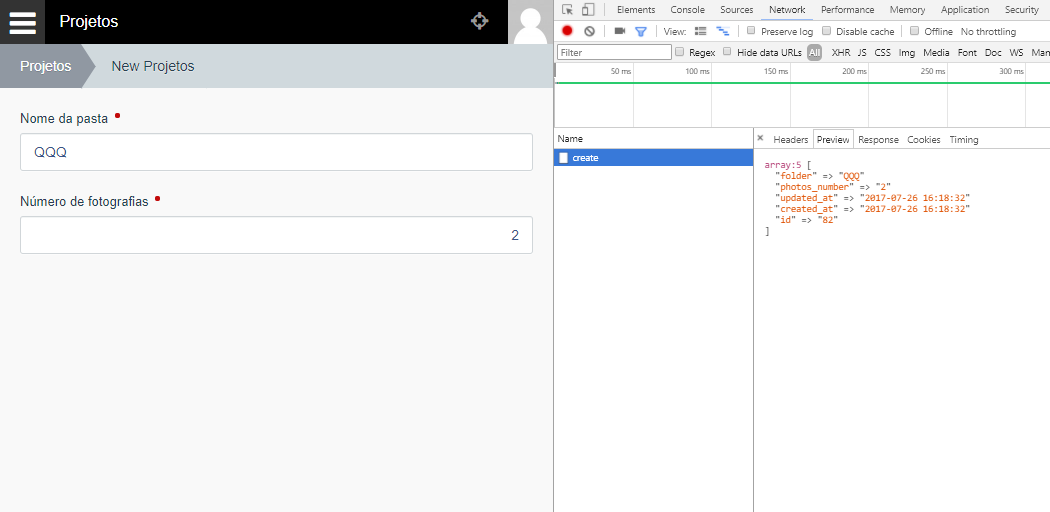Image resolution: width=1050 pixels, height=512 pixels.
Task: Open the Memory tab
Action: 907,9
